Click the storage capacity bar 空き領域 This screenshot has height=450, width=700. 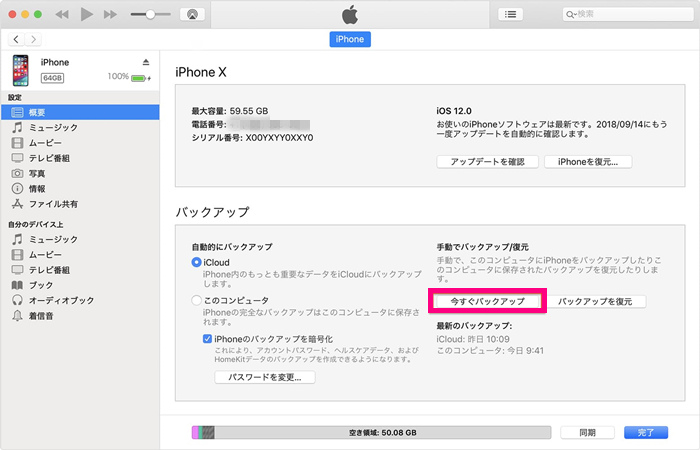(371, 433)
